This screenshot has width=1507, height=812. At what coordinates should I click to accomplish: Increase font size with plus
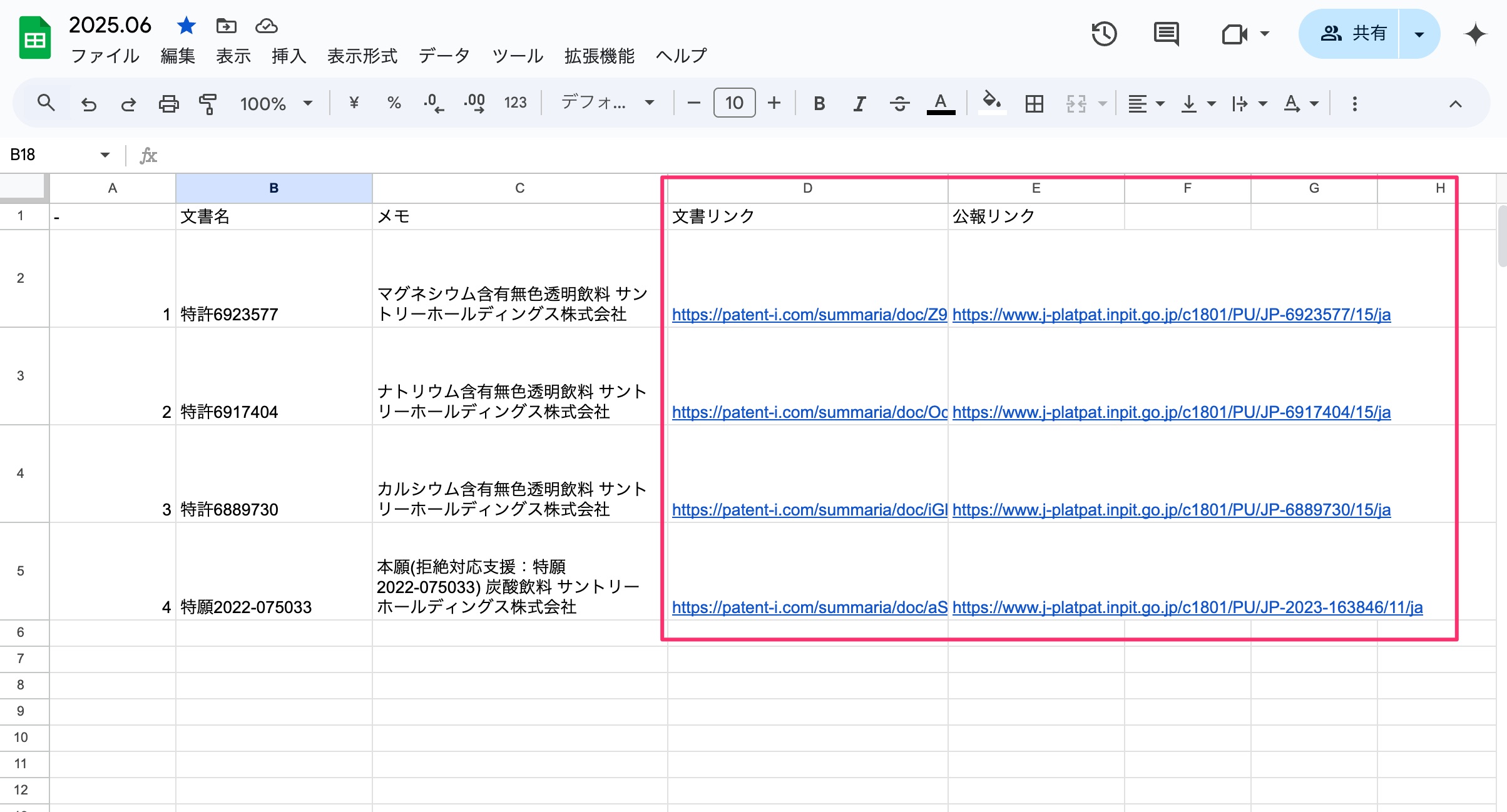774,103
